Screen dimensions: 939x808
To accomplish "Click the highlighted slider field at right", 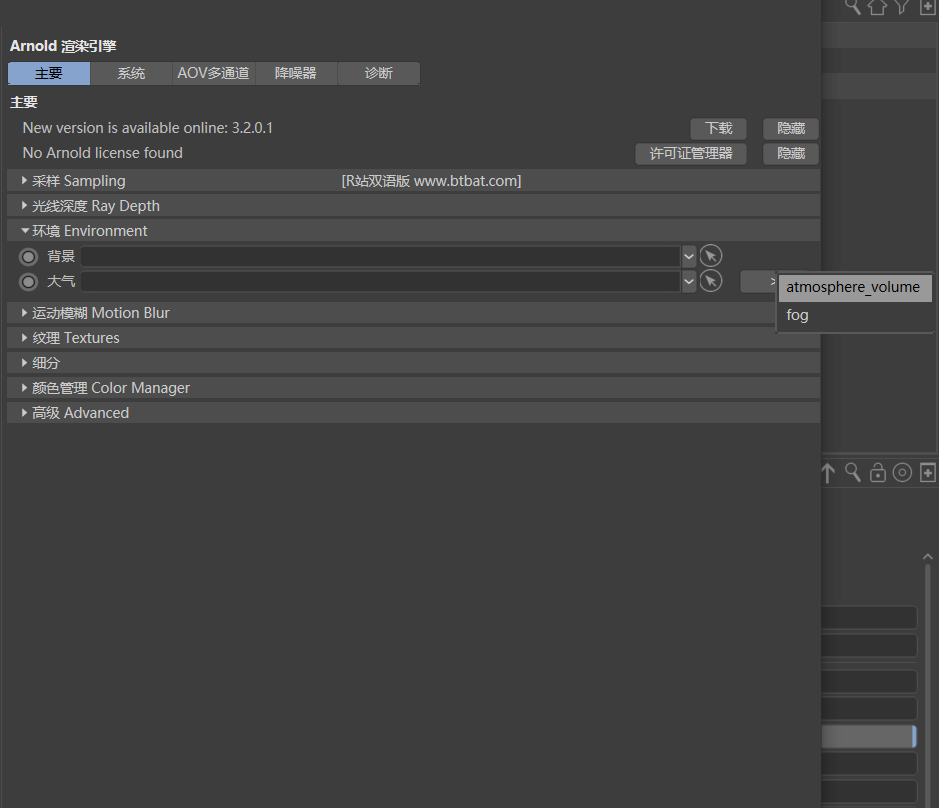I will 869,736.
